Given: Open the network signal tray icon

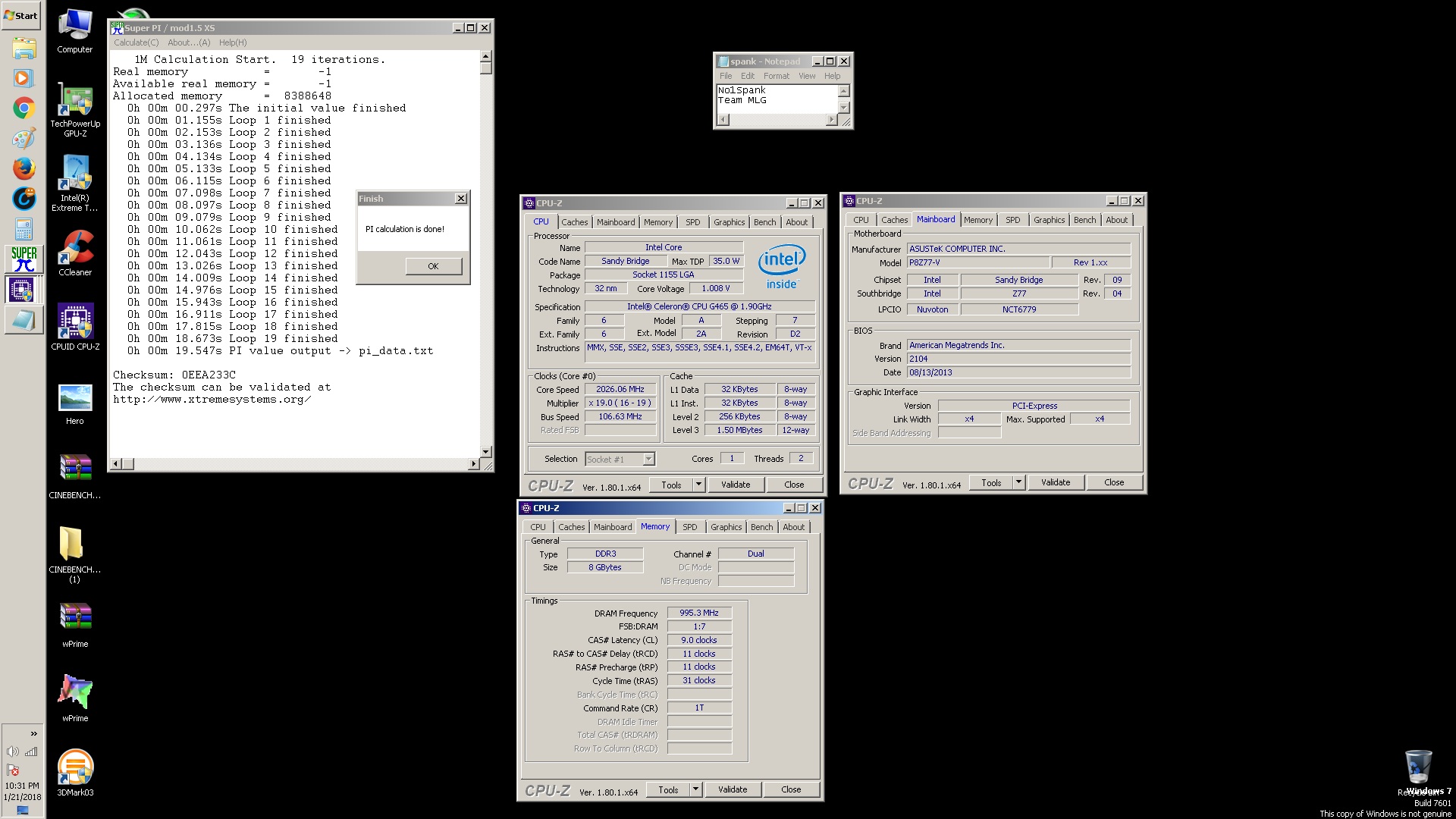Looking at the screenshot, I should (x=31, y=752).
